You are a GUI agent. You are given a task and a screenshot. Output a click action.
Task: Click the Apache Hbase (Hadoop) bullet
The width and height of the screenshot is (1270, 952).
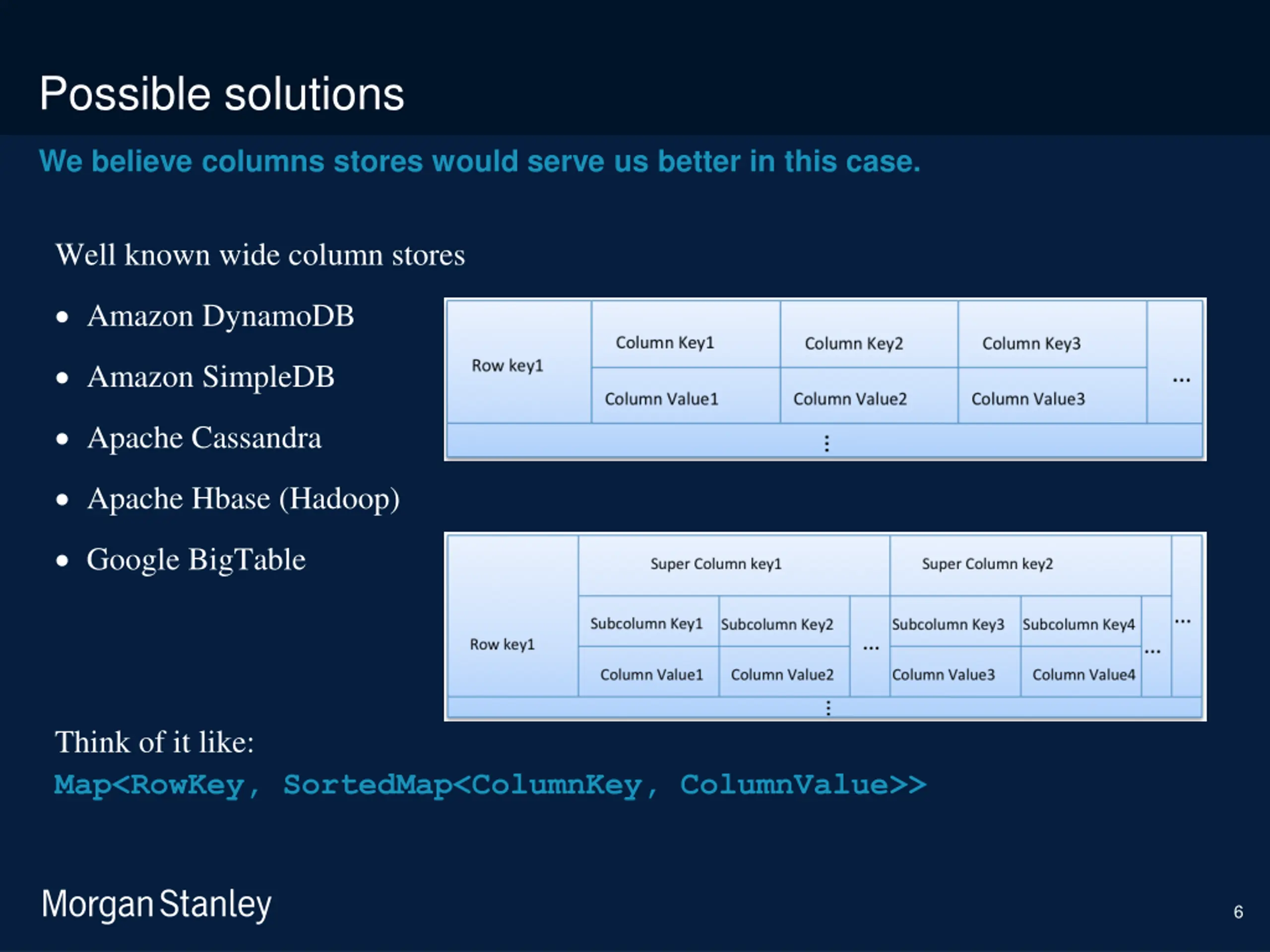pos(244,499)
